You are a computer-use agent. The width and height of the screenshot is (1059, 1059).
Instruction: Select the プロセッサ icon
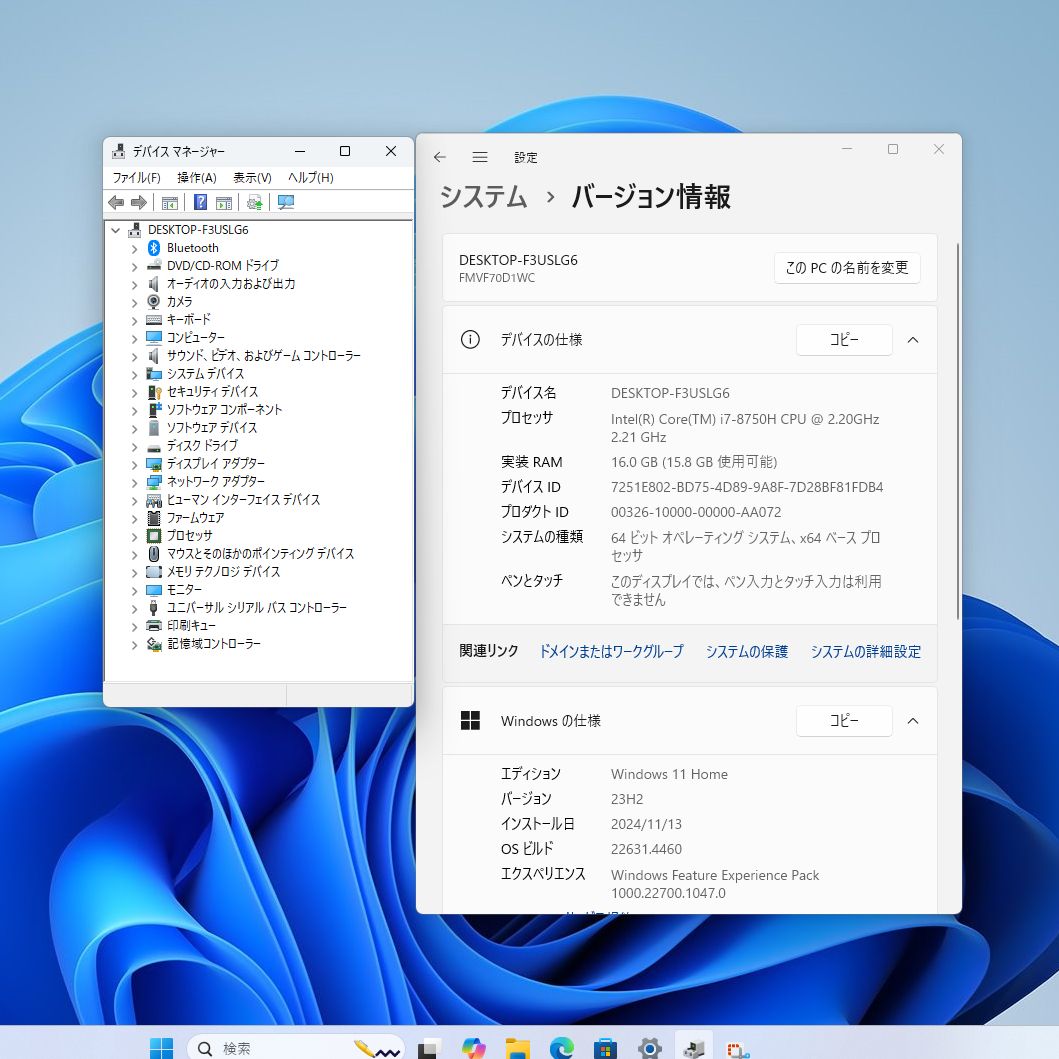(154, 536)
